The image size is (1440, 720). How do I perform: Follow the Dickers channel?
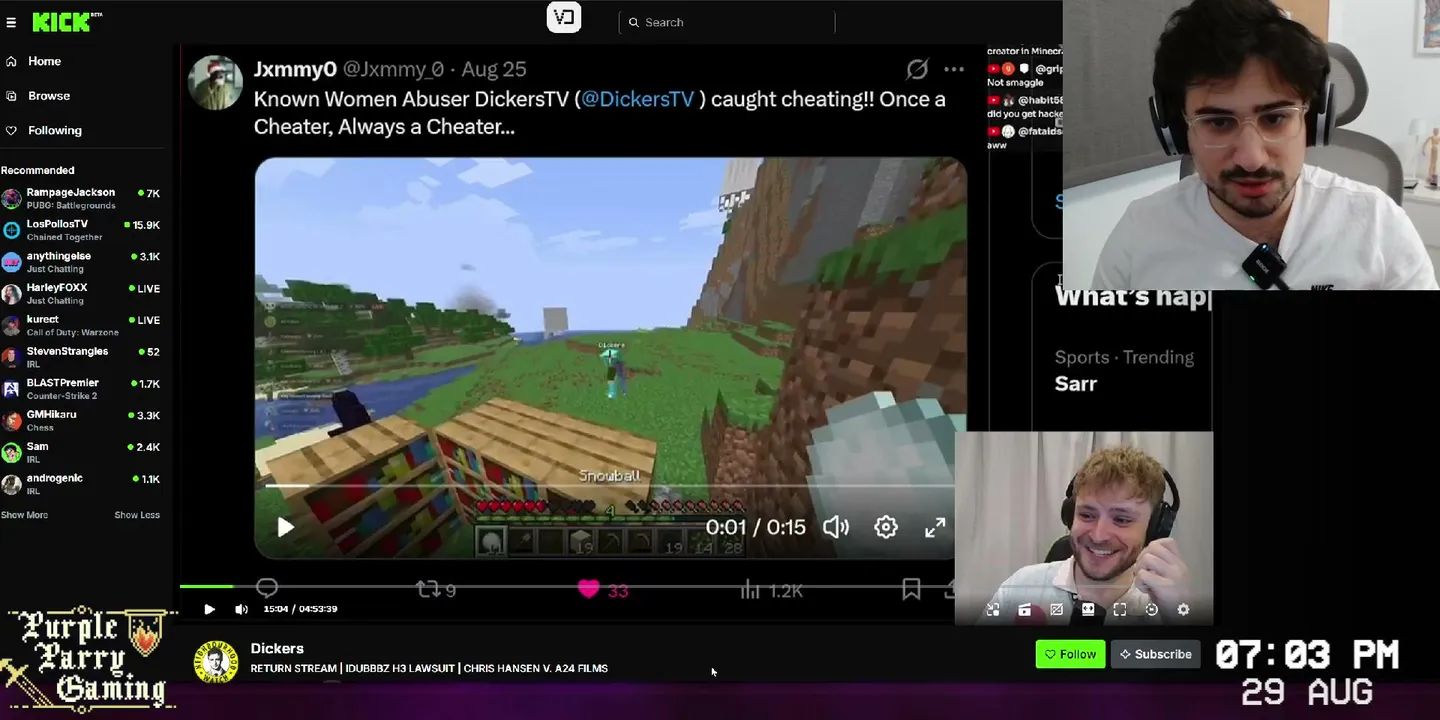coord(1070,654)
